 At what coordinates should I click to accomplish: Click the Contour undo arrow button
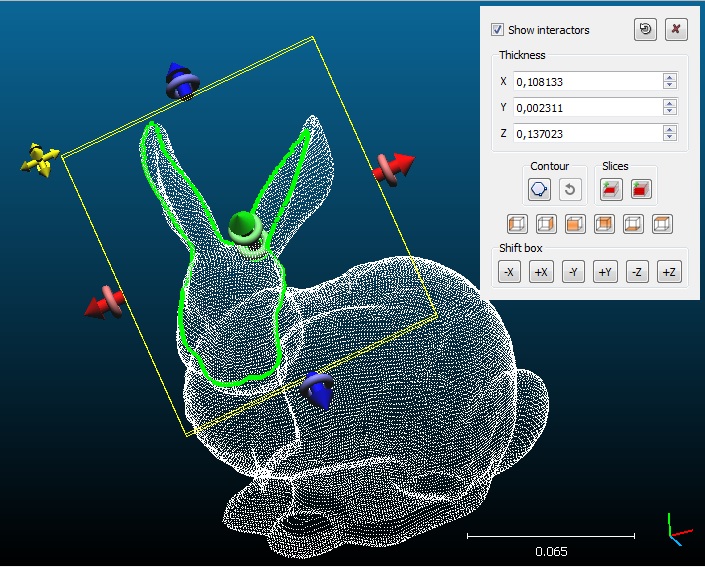click(570, 189)
